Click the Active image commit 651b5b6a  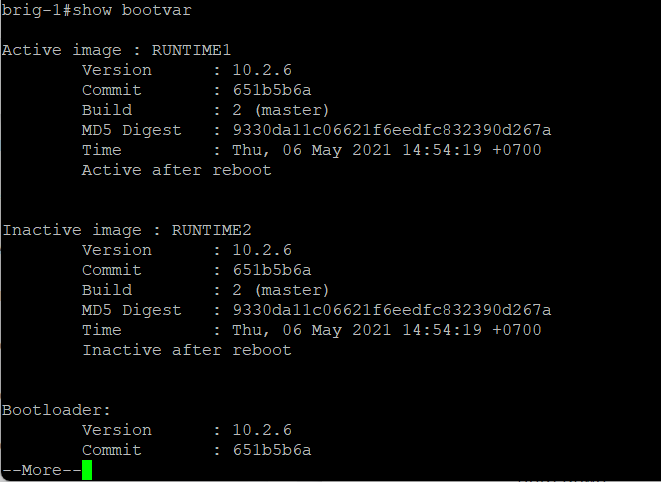[x=272, y=90]
